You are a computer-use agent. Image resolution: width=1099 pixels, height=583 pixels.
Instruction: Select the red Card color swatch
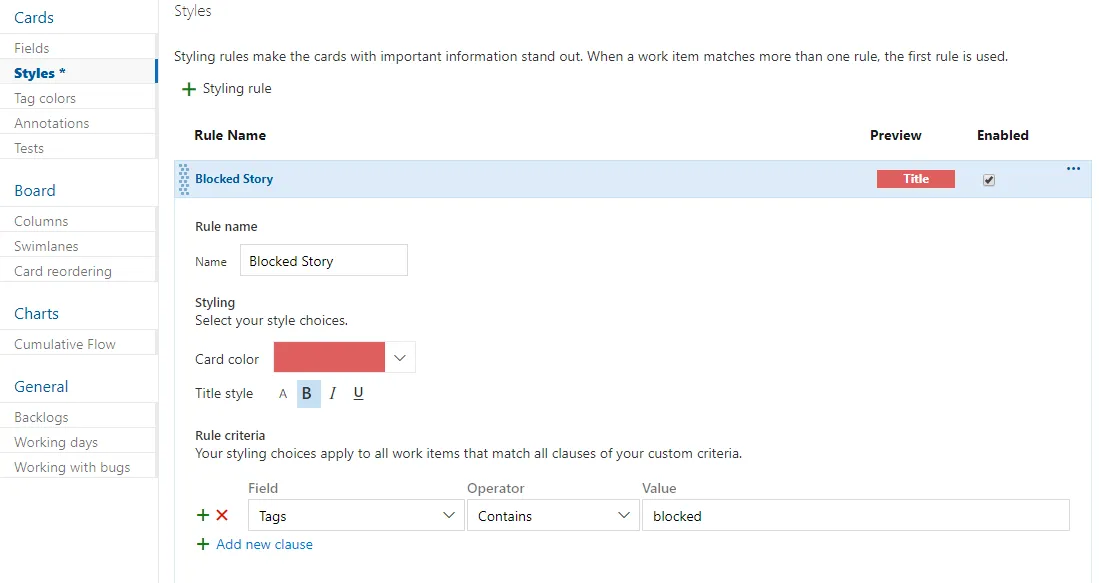[329, 356]
